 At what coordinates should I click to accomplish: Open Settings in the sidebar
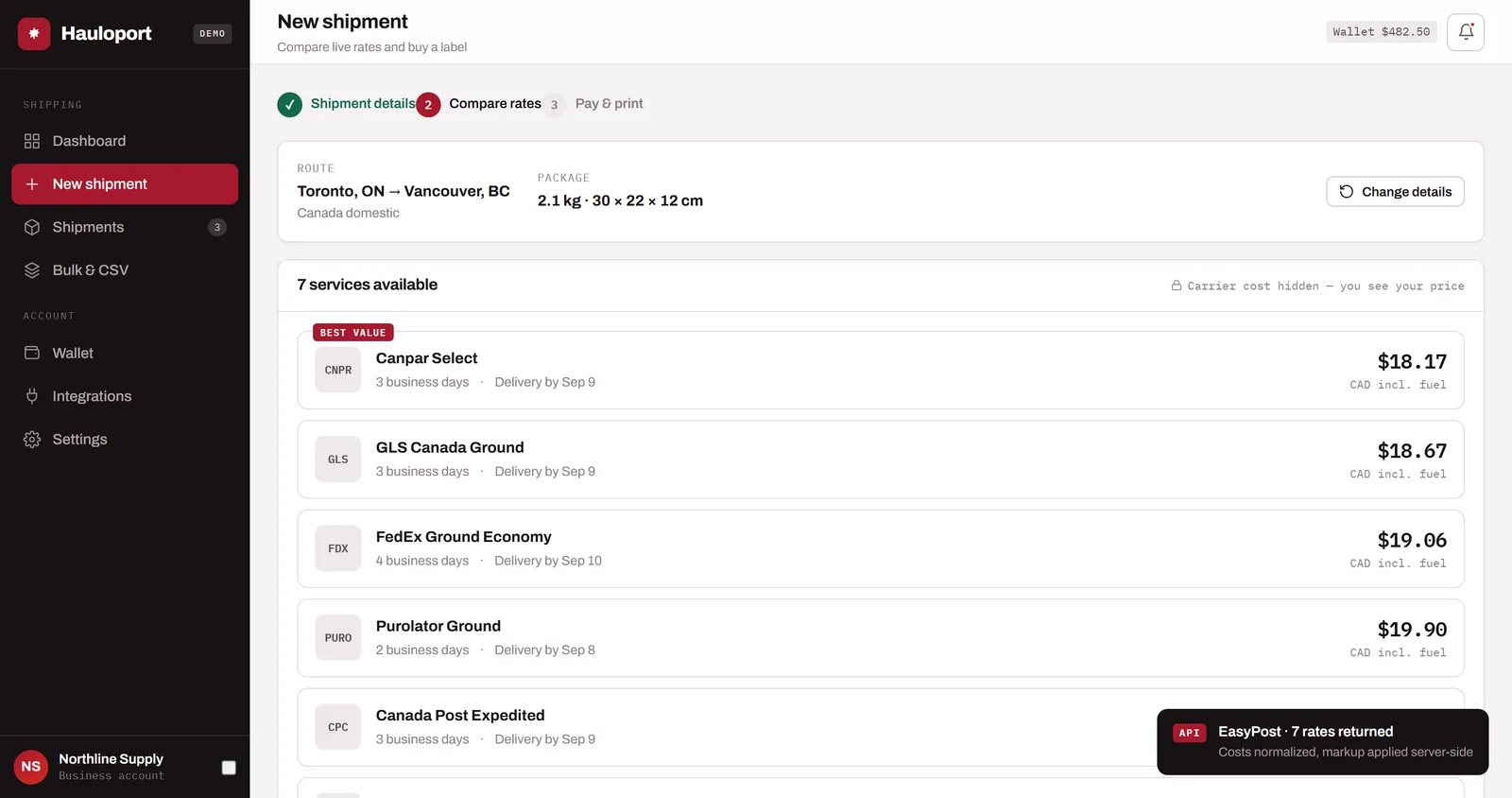coord(125,440)
